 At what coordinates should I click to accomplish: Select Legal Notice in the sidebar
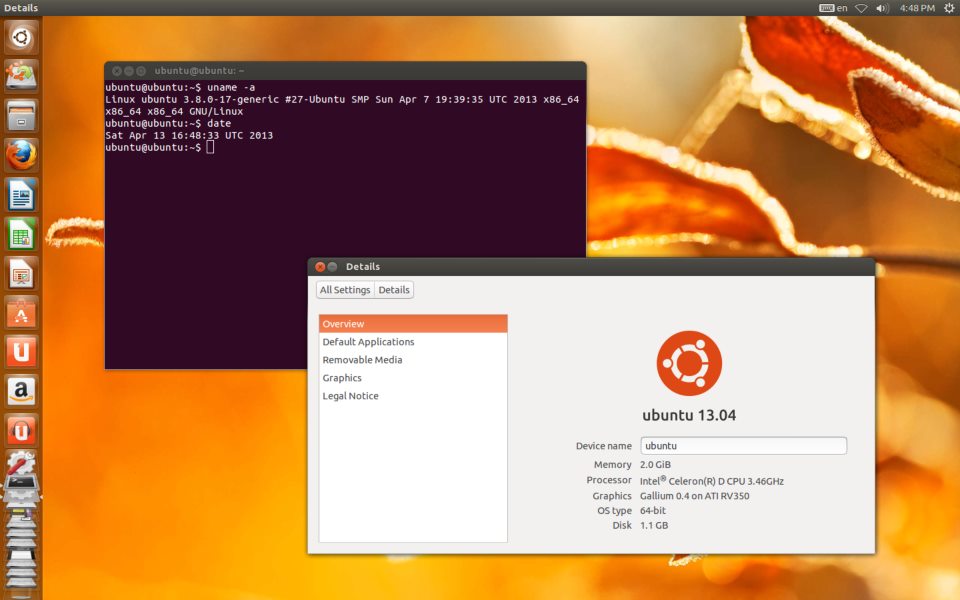tap(413, 396)
